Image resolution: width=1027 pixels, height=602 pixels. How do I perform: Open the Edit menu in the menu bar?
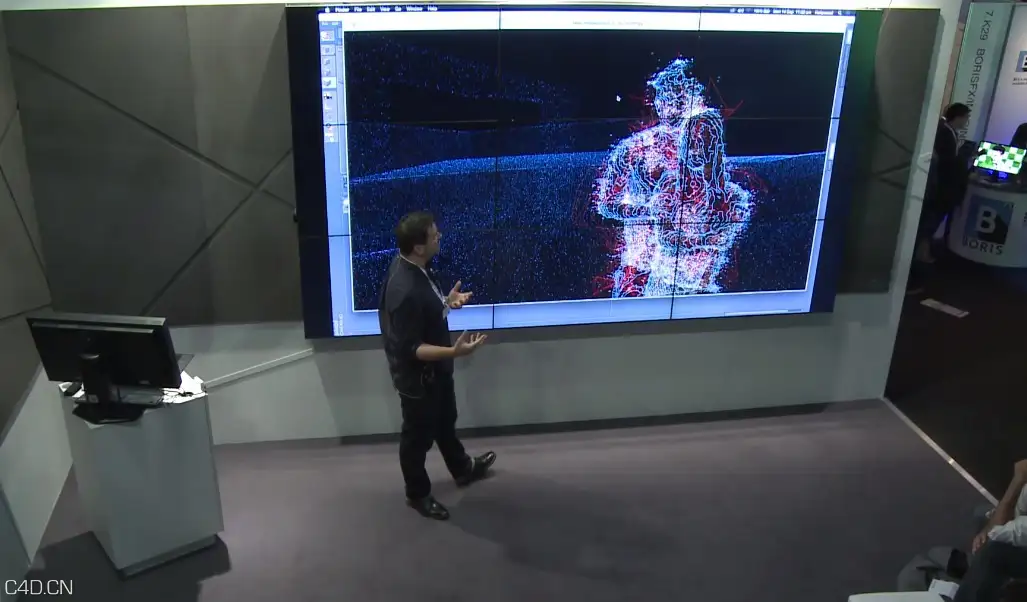coord(371,9)
